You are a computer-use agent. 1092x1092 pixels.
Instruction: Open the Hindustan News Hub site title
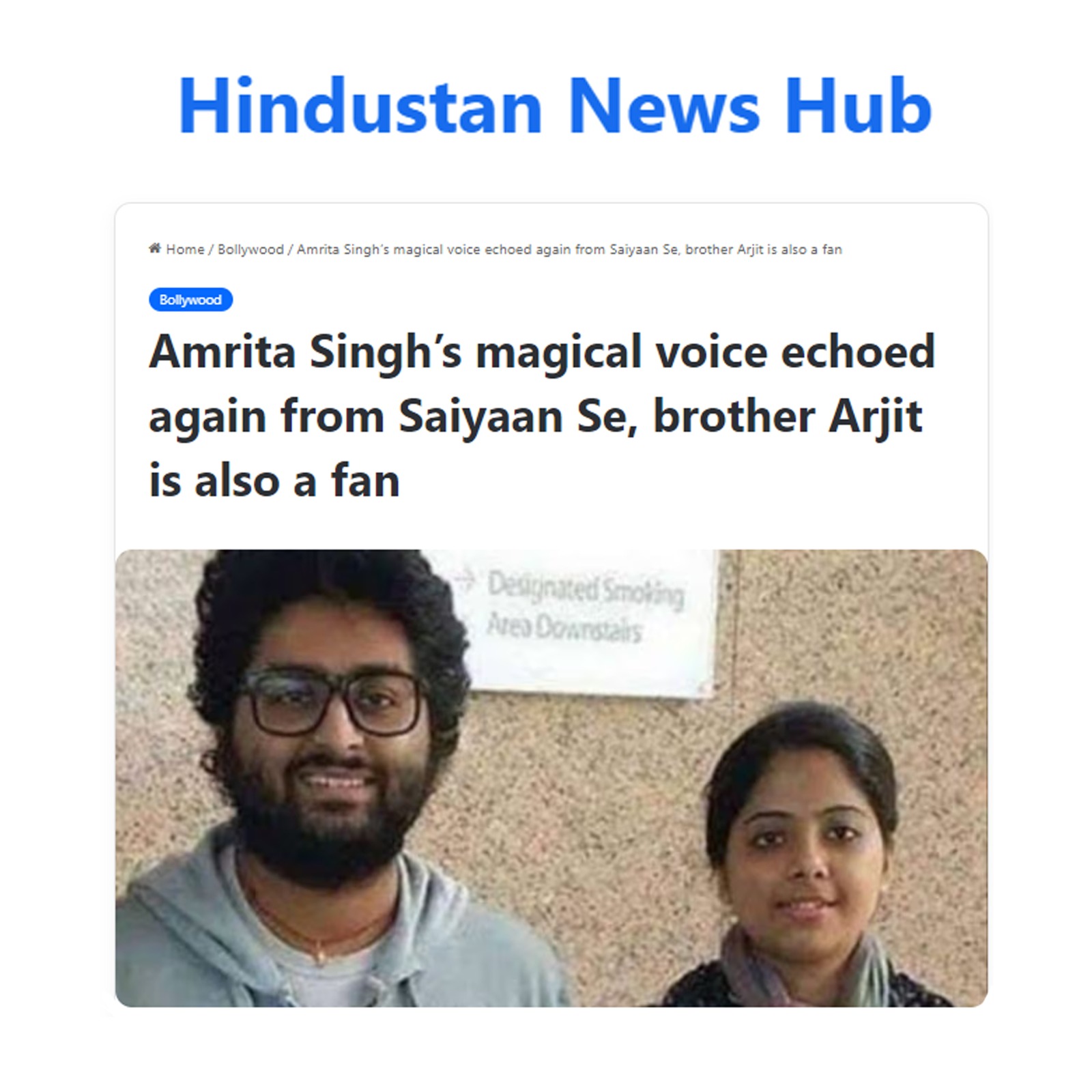tap(555, 106)
